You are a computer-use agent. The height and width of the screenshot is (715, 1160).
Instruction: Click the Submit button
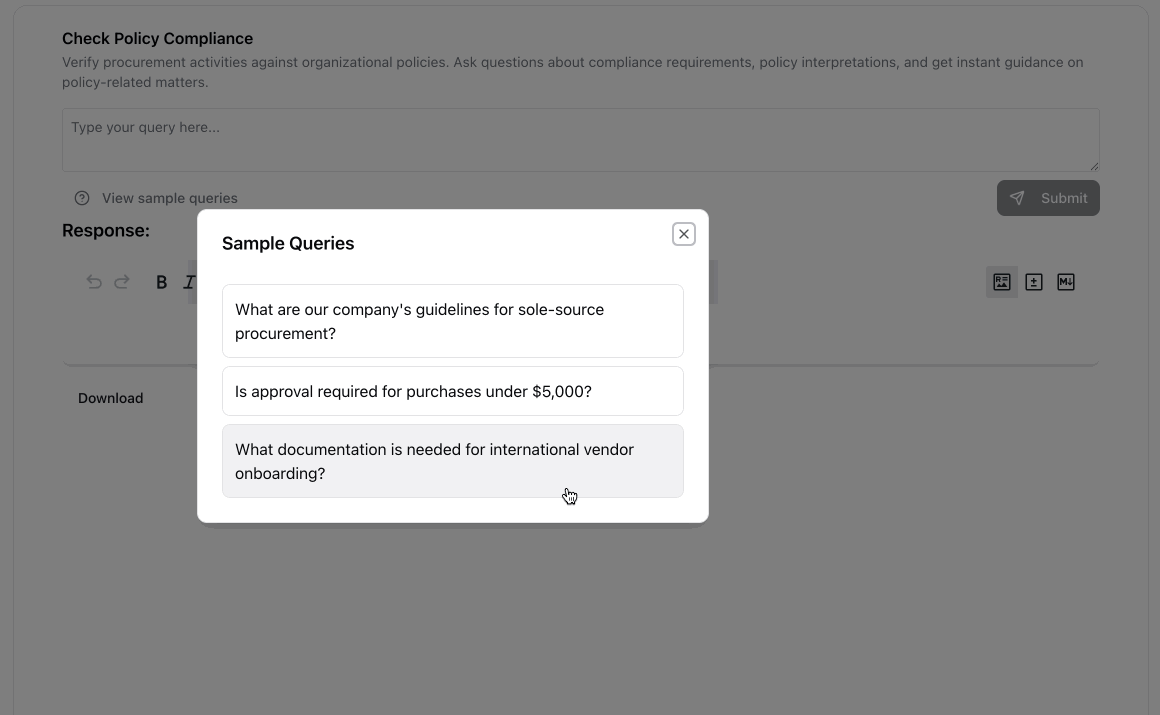(1048, 198)
